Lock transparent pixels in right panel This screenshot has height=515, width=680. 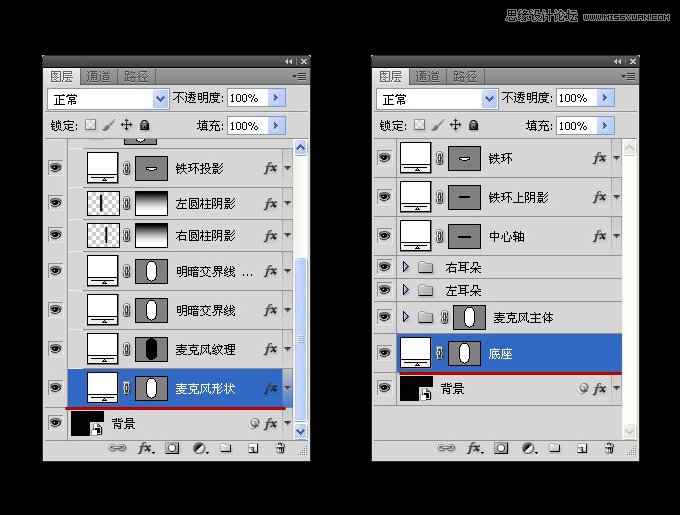[420, 125]
